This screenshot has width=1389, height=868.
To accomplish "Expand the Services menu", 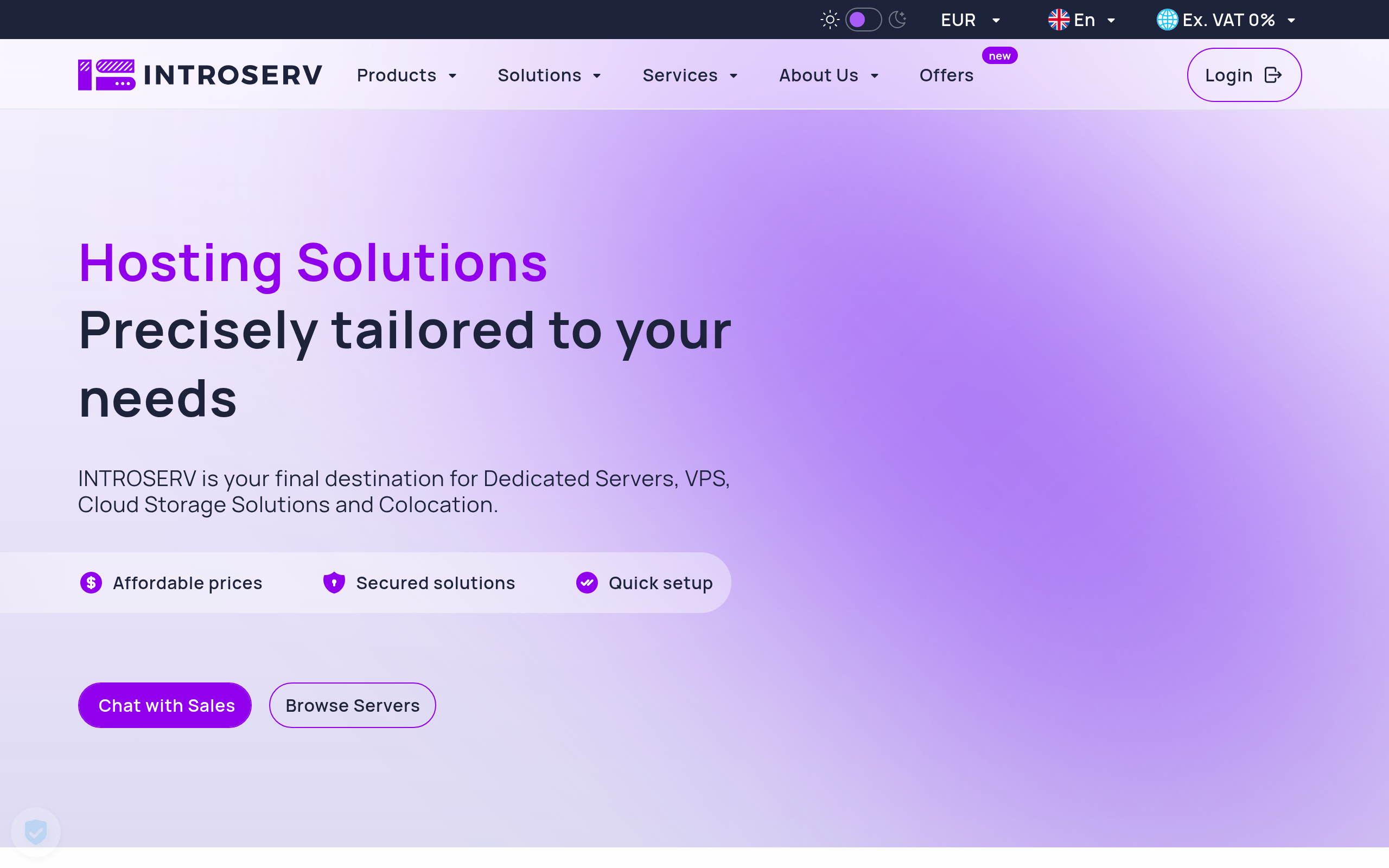I will [690, 75].
